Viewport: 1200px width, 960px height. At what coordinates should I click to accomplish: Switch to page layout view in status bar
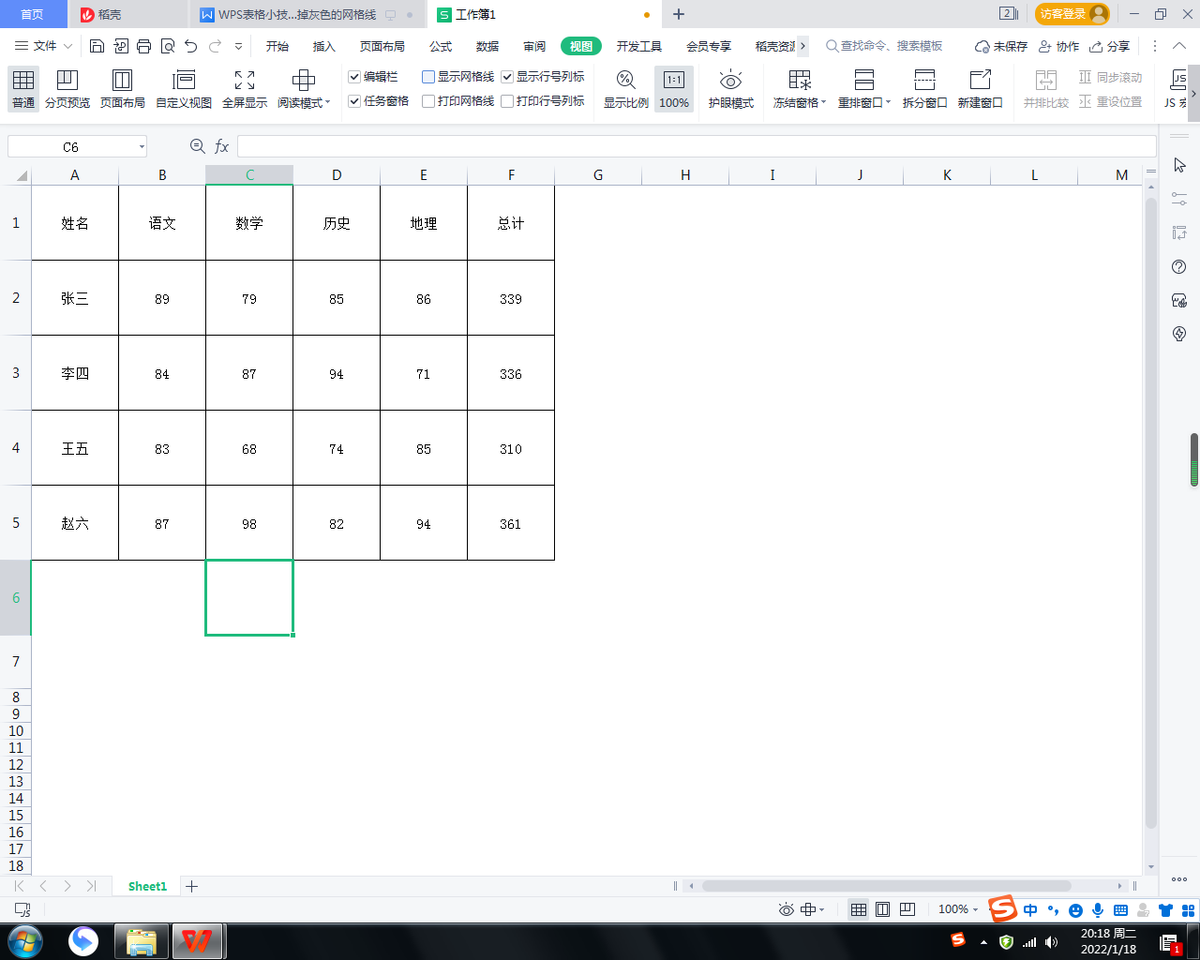click(x=883, y=910)
